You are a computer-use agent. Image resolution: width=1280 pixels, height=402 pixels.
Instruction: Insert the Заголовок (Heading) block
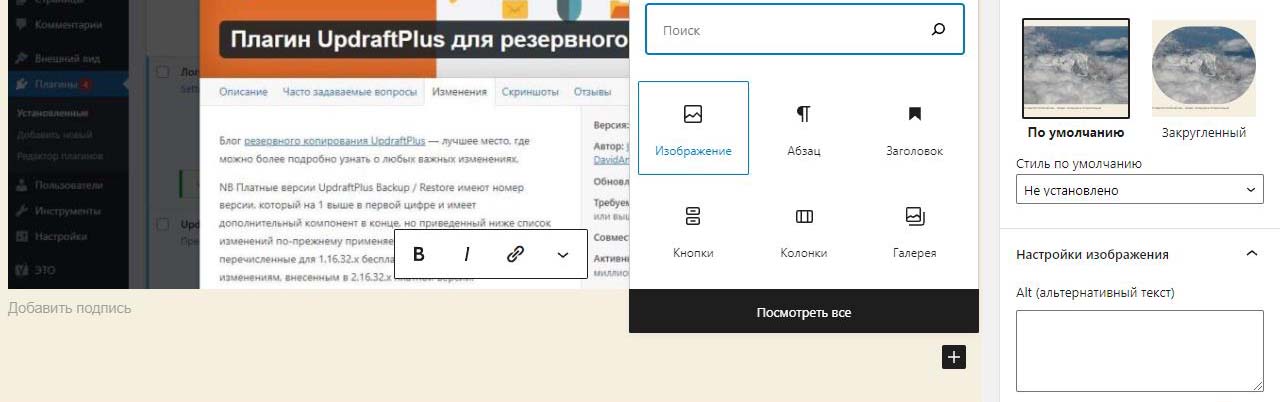click(914, 128)
